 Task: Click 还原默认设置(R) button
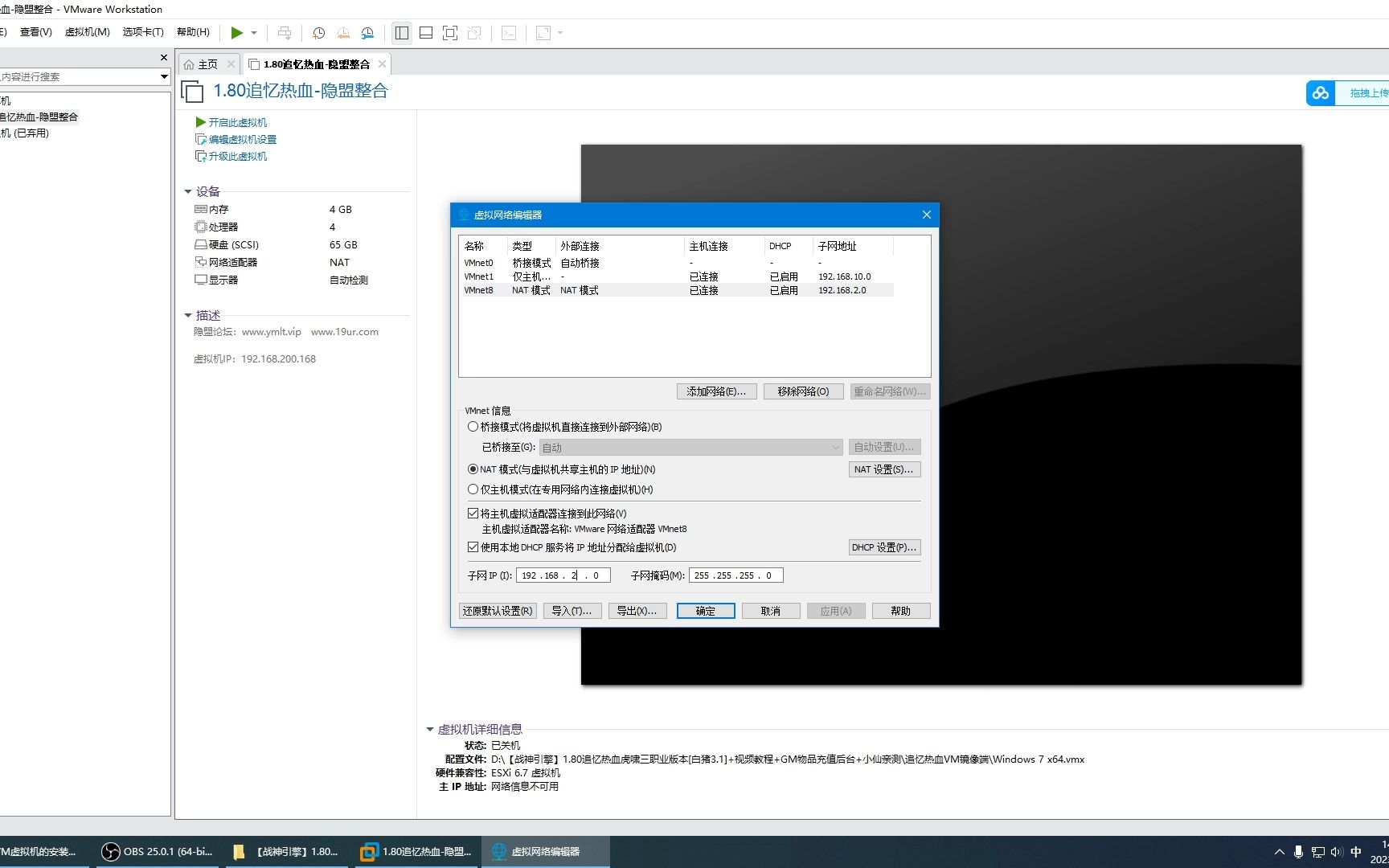(498, 611)
